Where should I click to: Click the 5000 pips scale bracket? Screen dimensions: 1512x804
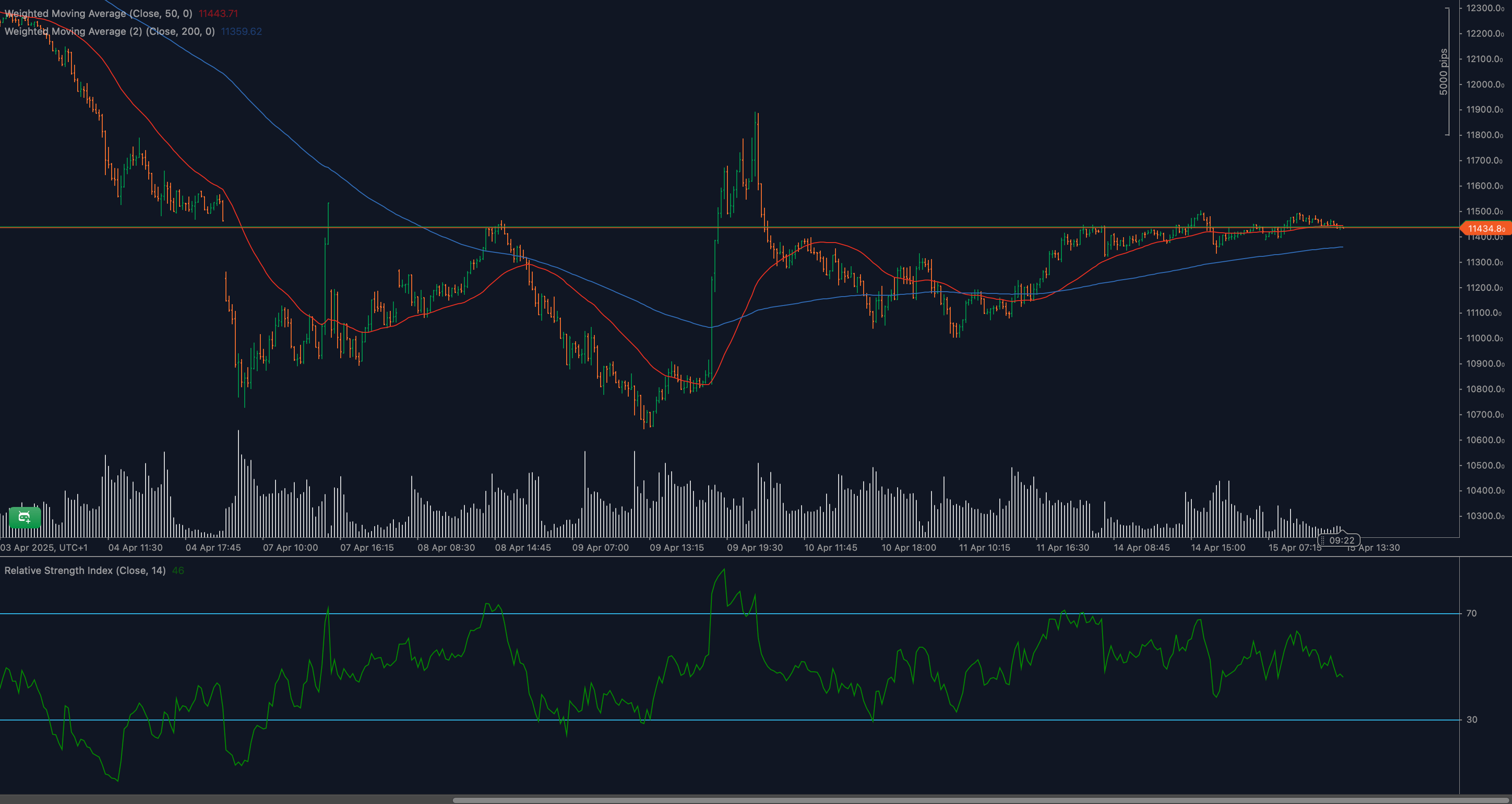click(1444, 71)
